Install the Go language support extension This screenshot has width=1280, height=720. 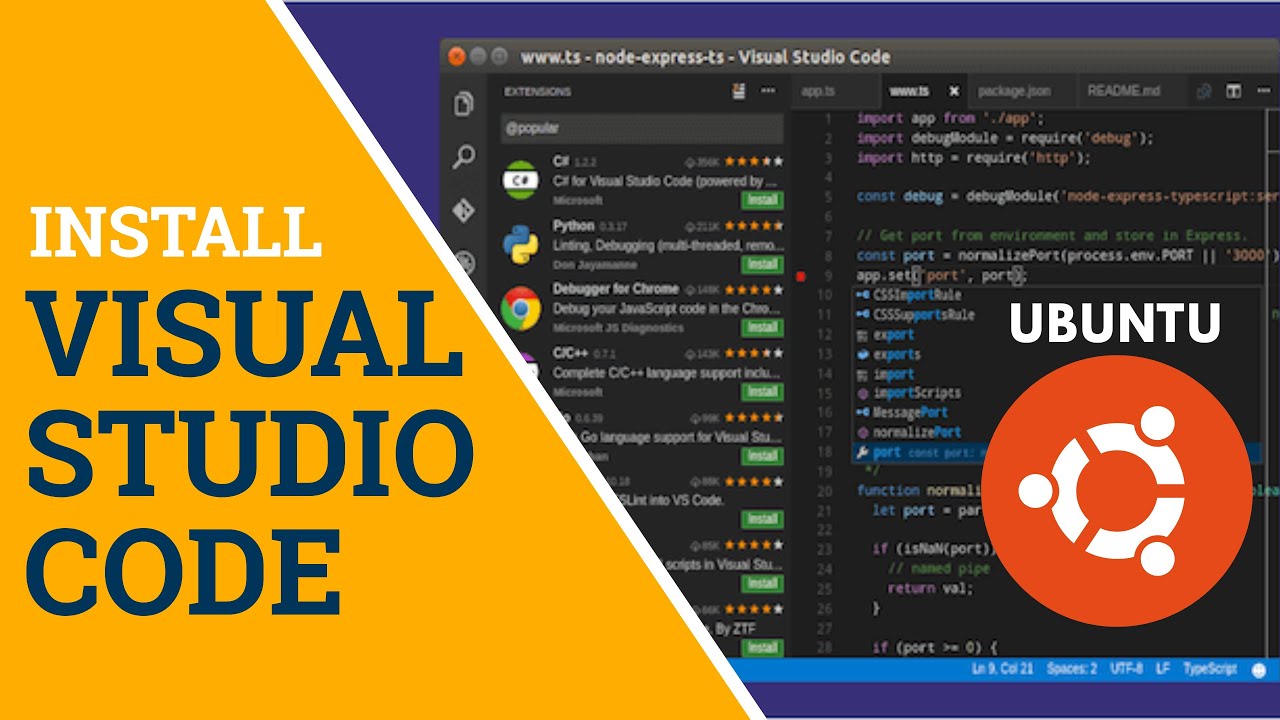pyautogui.click(x=762, y=456)
